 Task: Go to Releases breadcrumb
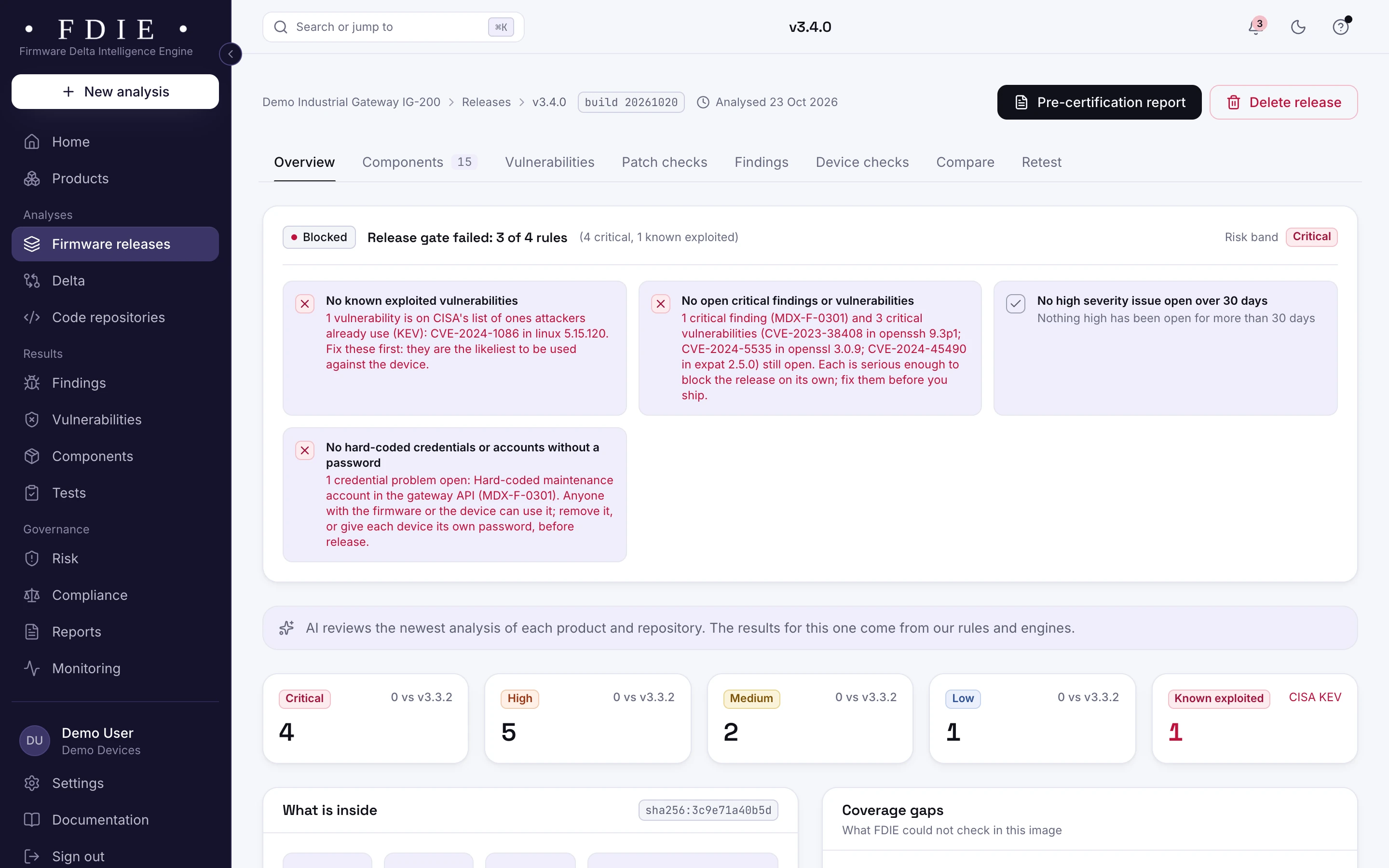(x=486, y=102)
